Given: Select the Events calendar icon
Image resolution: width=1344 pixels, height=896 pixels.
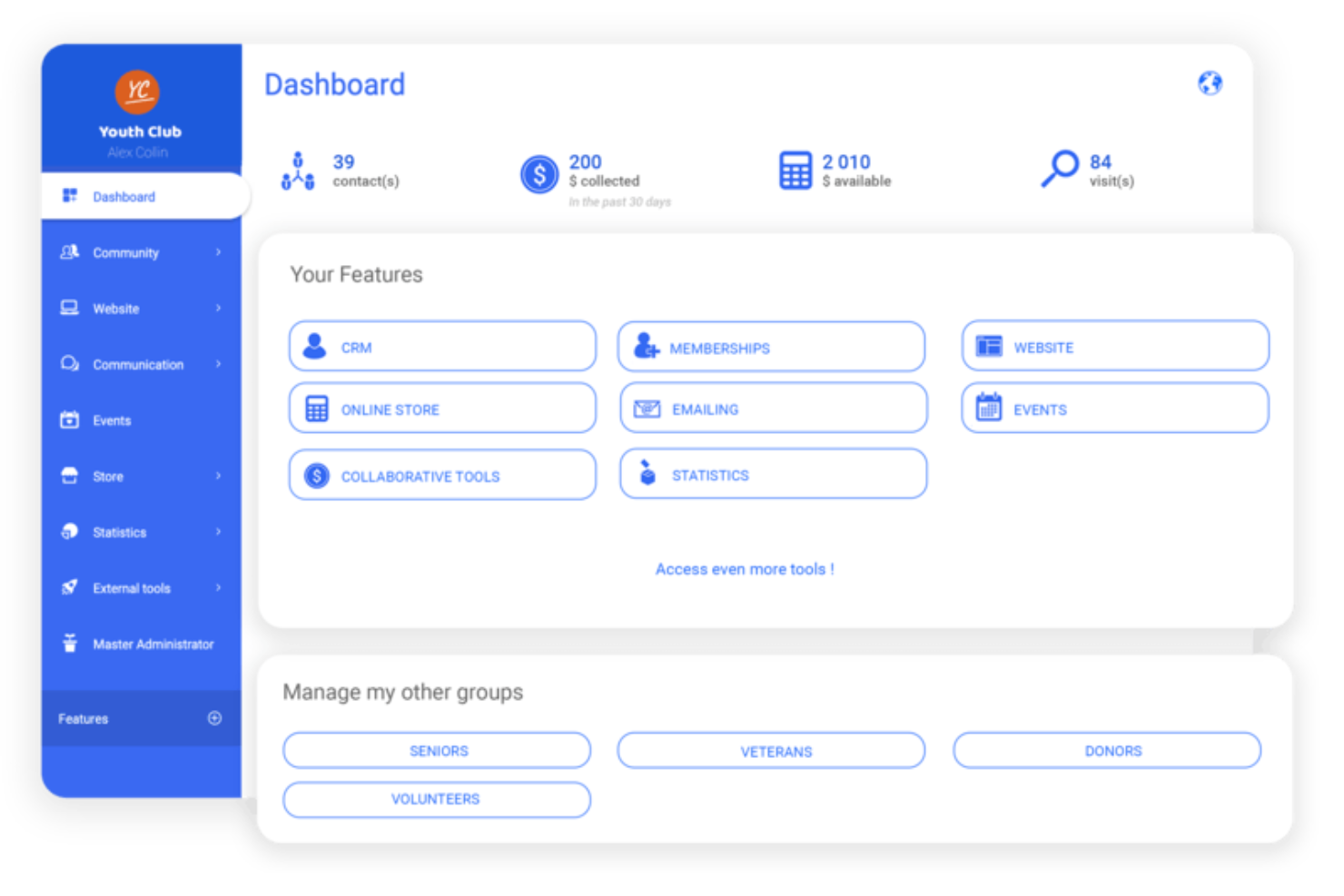Looking at the screenshot, I should click(988, 409).
